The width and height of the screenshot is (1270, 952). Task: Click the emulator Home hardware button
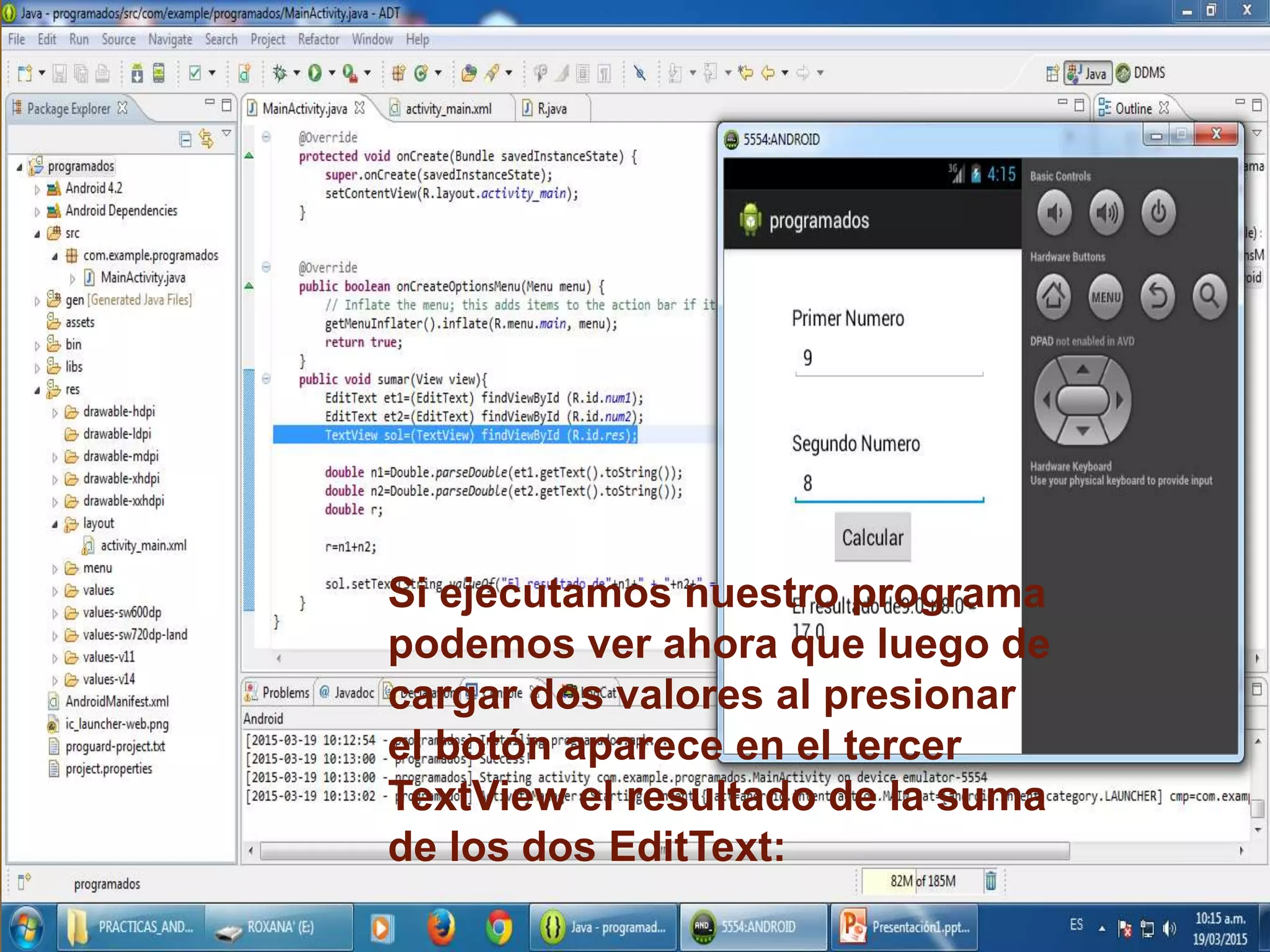1054,297
